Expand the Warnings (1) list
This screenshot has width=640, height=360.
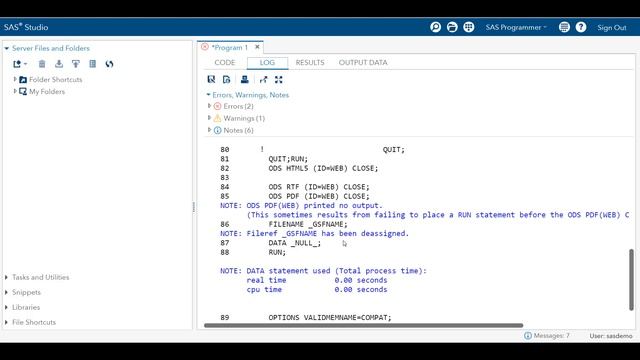point(209,118)
